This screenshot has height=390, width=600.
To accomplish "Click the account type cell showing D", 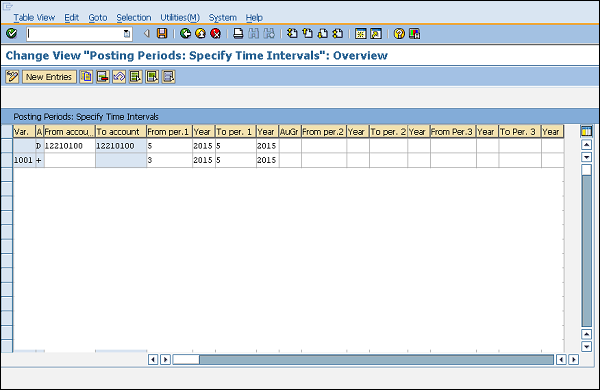I will [39, 146].
